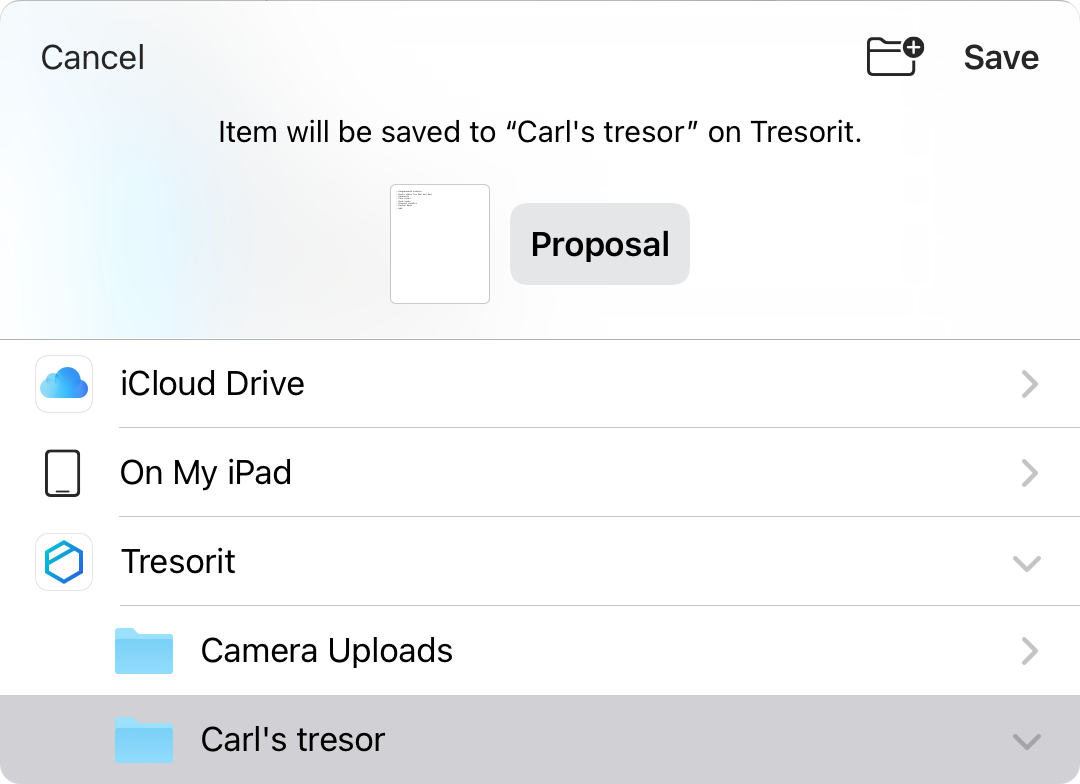Choose iCloud Drive as save location
Image resolution: width=1080 pixels, height=784 pixels.
click(540, 384)
